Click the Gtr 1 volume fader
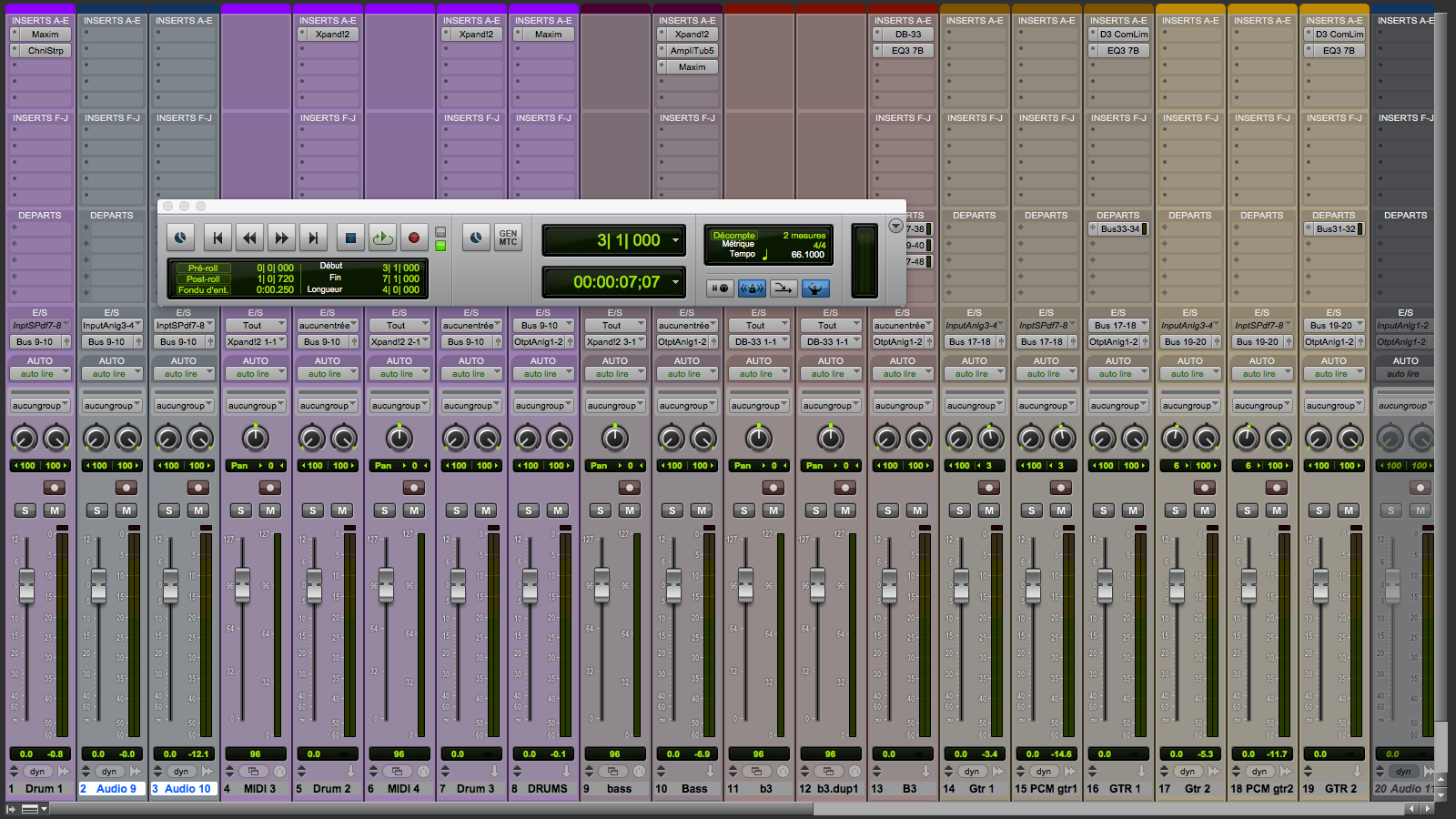The height and width of the screenshot is (819, 1456). pos(961,584)
